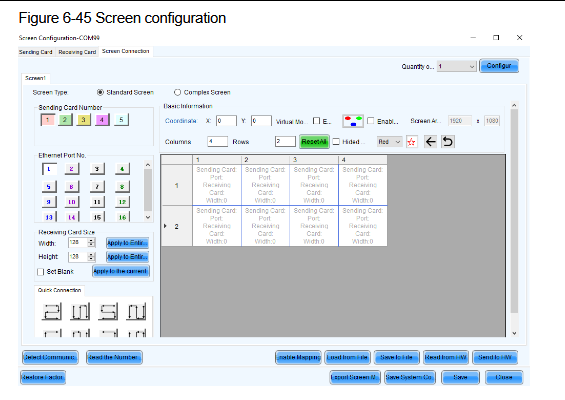Viewport: 565px width, 400px height.
Task: Open the RGB virtual mode pixel layout icon
Action: click(x=353, y=121)
